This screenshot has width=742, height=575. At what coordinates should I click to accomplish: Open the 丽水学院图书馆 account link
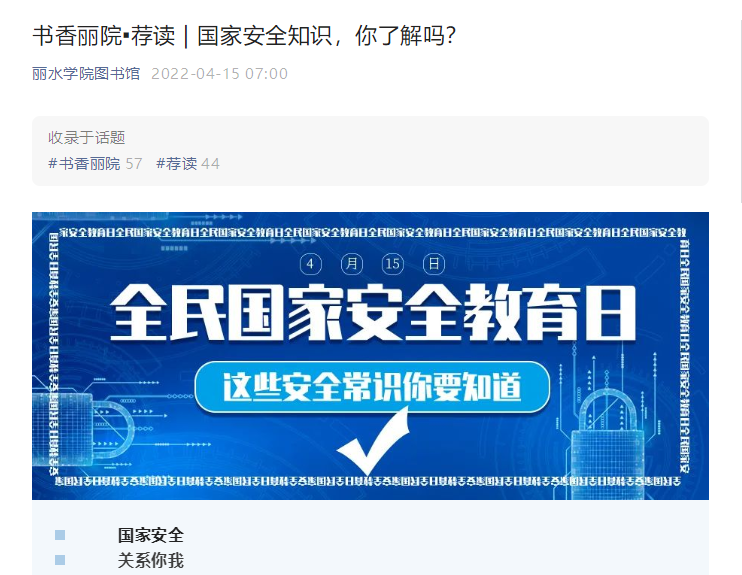tap(86, 73)
